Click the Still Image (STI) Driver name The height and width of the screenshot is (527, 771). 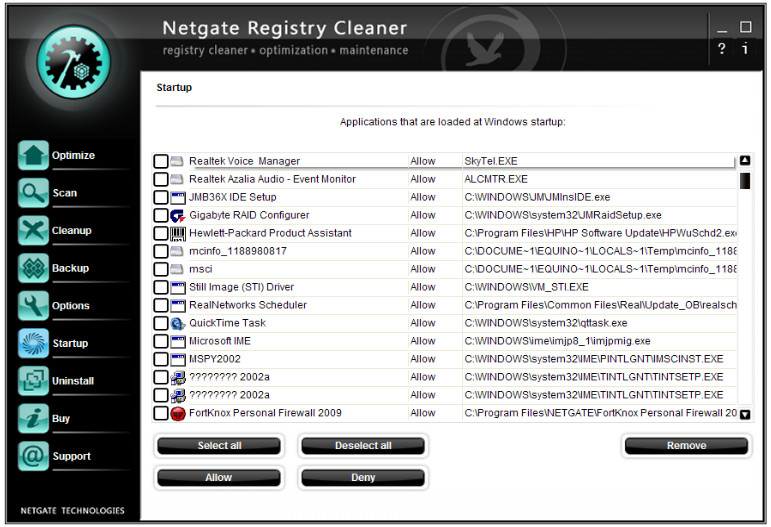pyautogui.click(x=241, y=287)
